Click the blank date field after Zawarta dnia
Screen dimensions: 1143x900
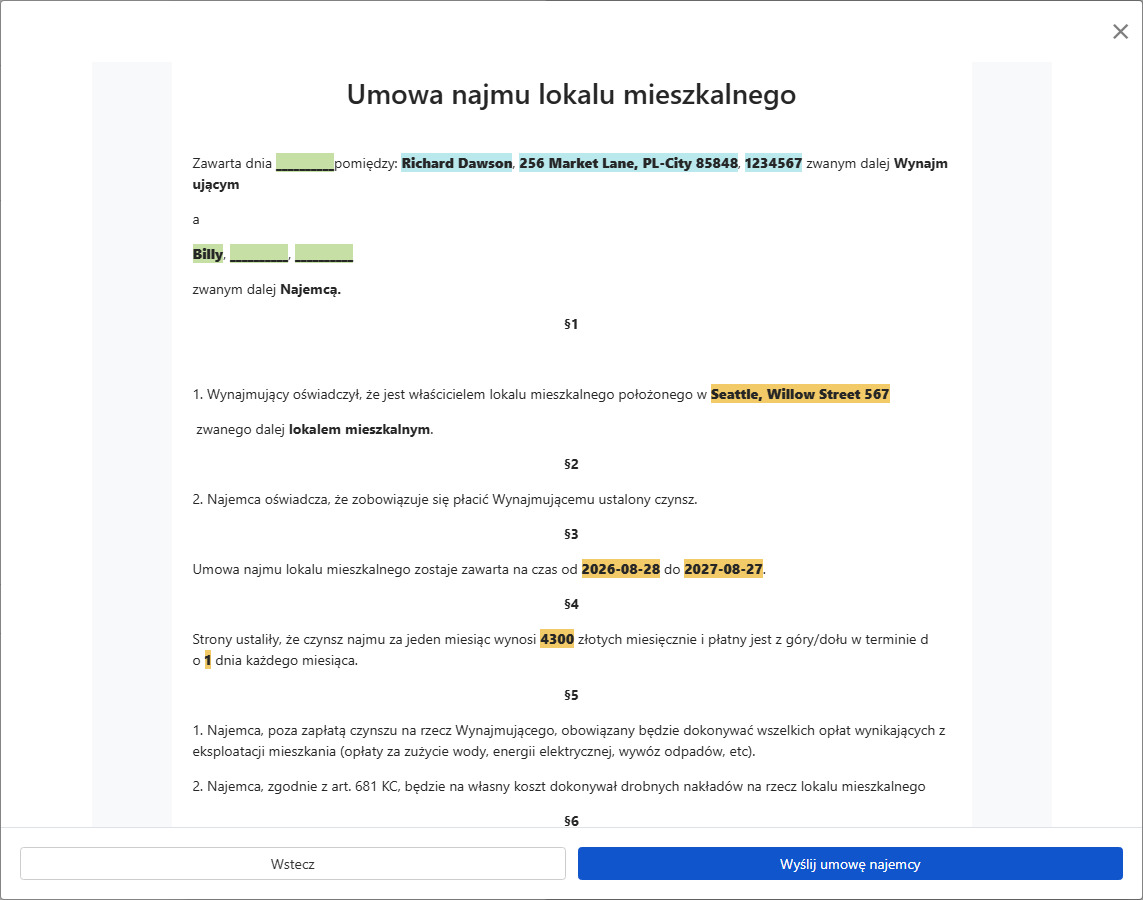pyautogui.click(x=305, y=163)
